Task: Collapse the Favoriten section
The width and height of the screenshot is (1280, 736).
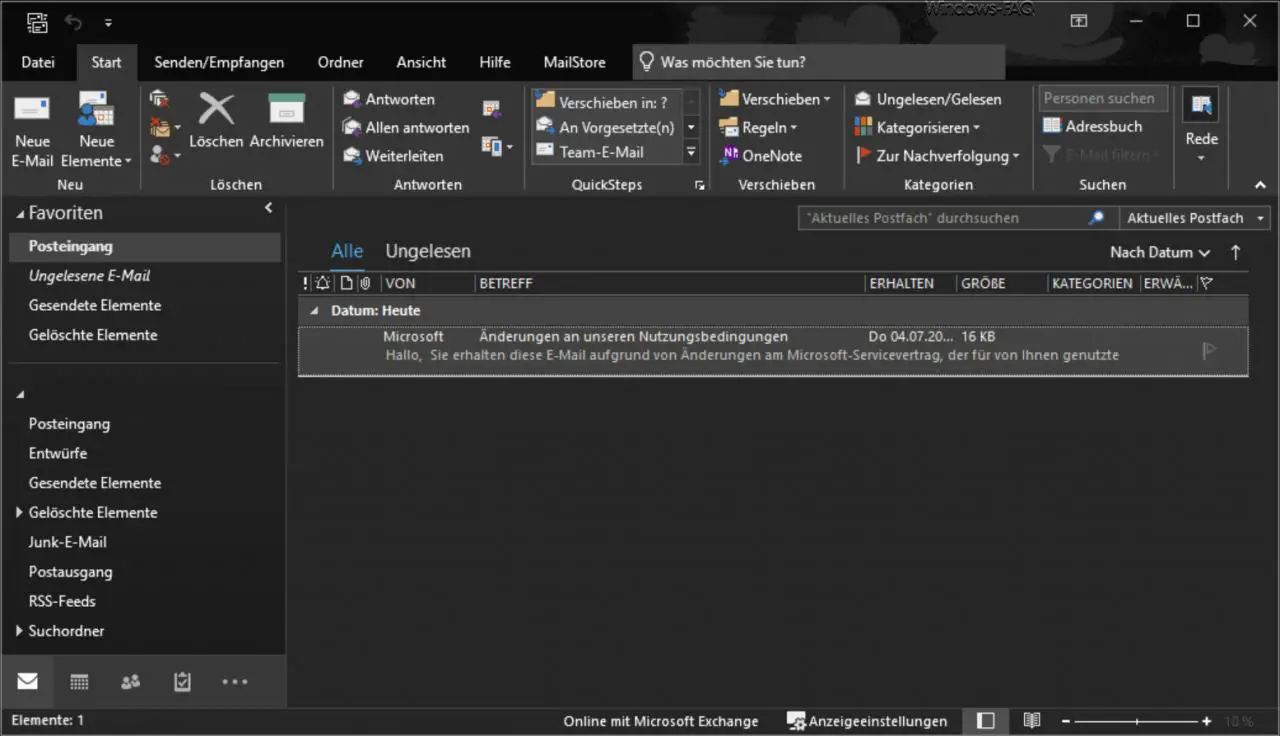Action: coord(20,214)
